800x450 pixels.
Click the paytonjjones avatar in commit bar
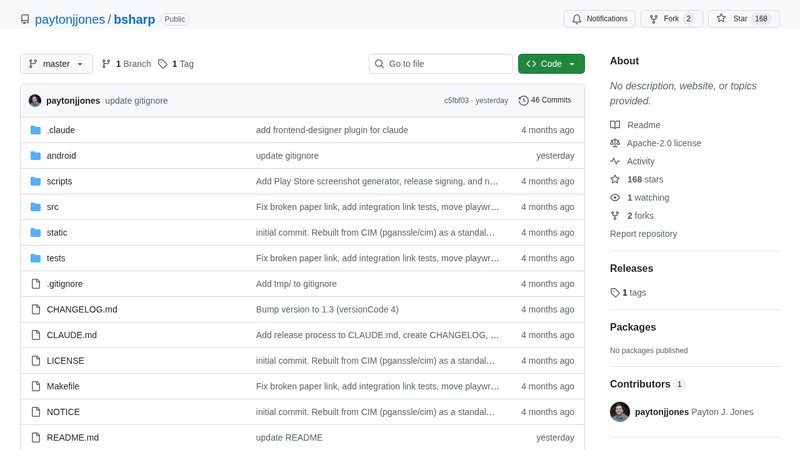(x=35, y=101)
